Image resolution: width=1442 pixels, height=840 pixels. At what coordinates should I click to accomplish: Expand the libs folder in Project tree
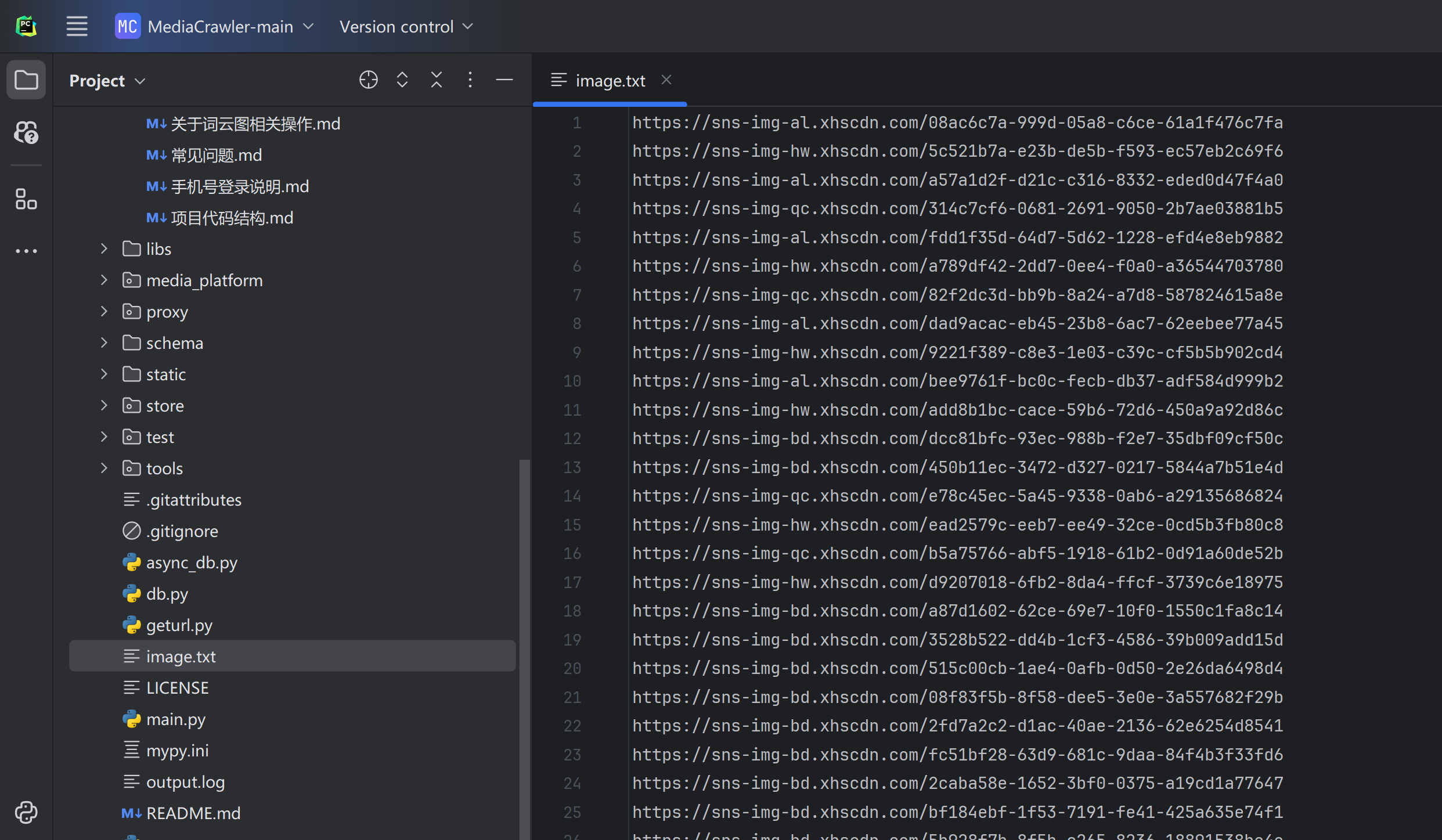[x=104, y=248]
